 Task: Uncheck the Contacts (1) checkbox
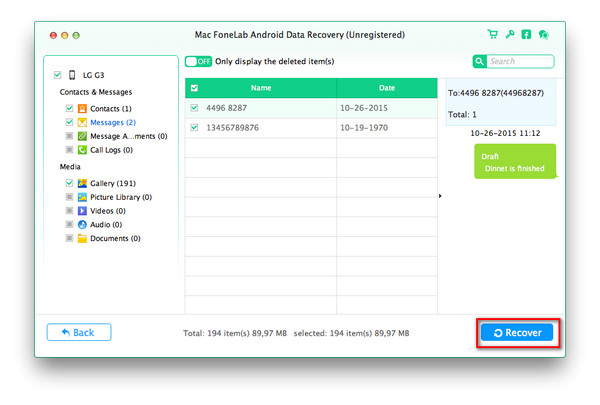(x=69, y=108)
